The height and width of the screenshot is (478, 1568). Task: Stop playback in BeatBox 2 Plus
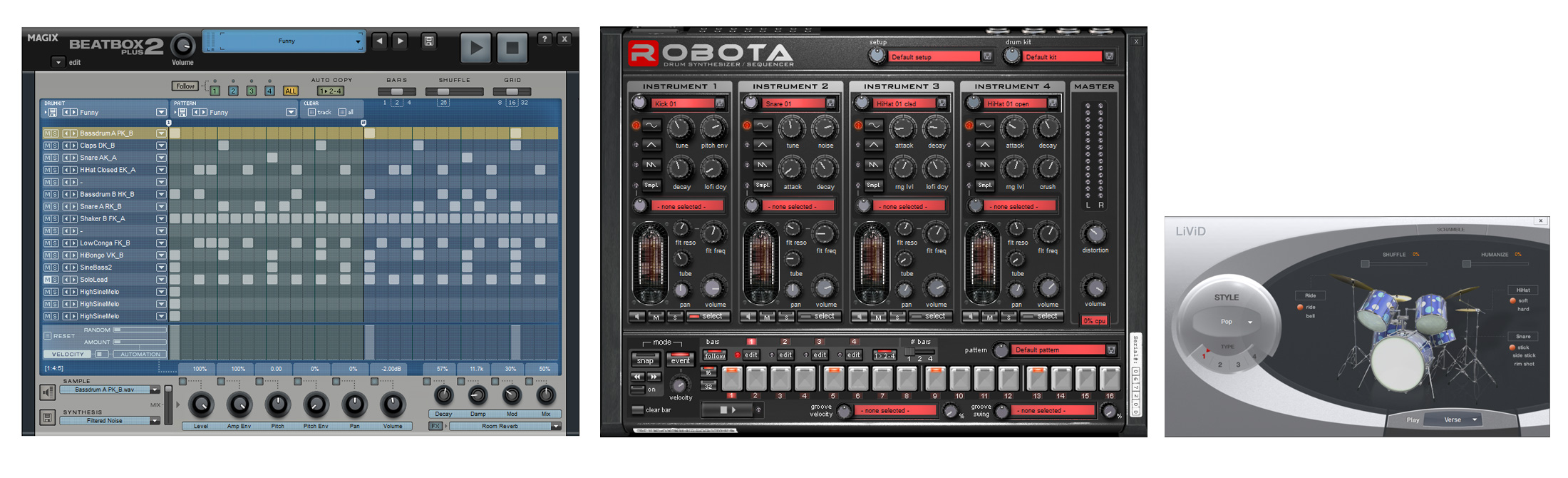click(x=512, y=49)
